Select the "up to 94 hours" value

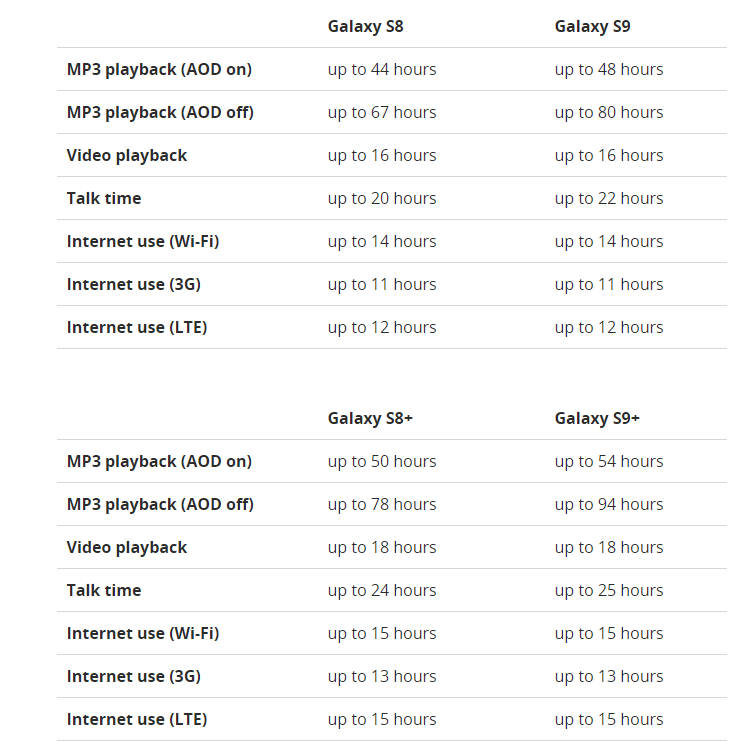coord(609,504)
